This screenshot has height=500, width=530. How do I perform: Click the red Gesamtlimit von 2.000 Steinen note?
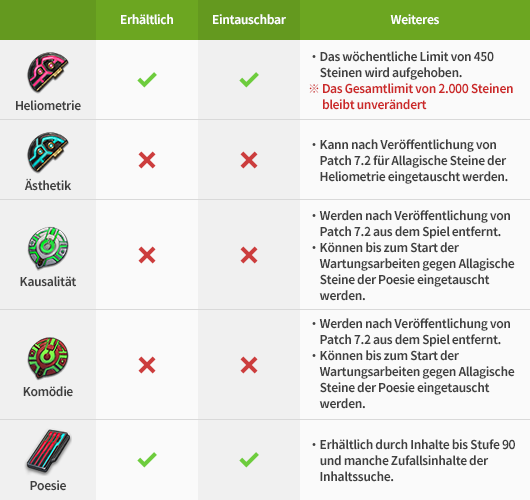(x=411, y=97)
